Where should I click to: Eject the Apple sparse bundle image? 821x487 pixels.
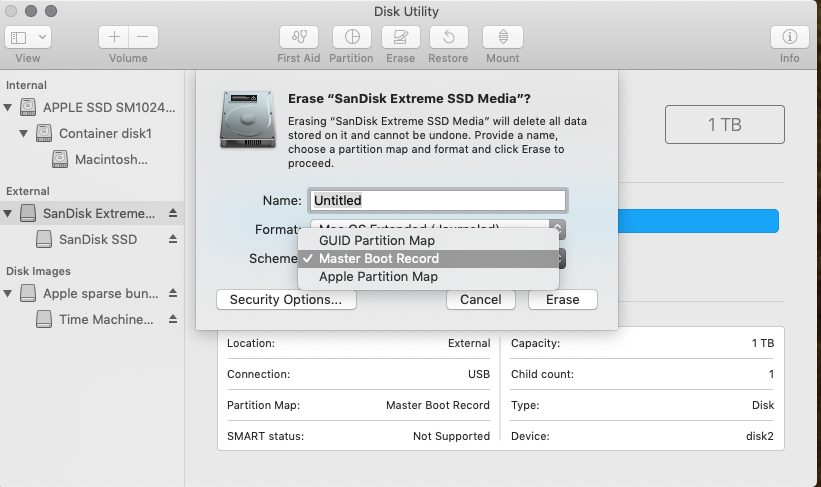click(x=173, y=293)
